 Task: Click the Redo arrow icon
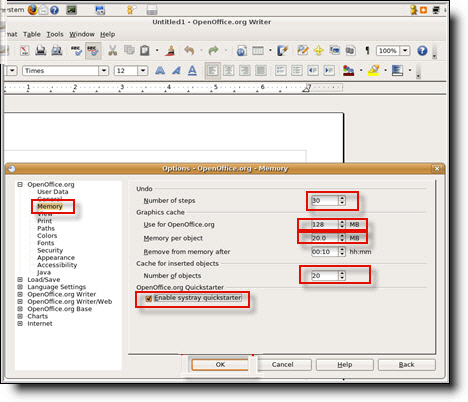click(213, 51)
